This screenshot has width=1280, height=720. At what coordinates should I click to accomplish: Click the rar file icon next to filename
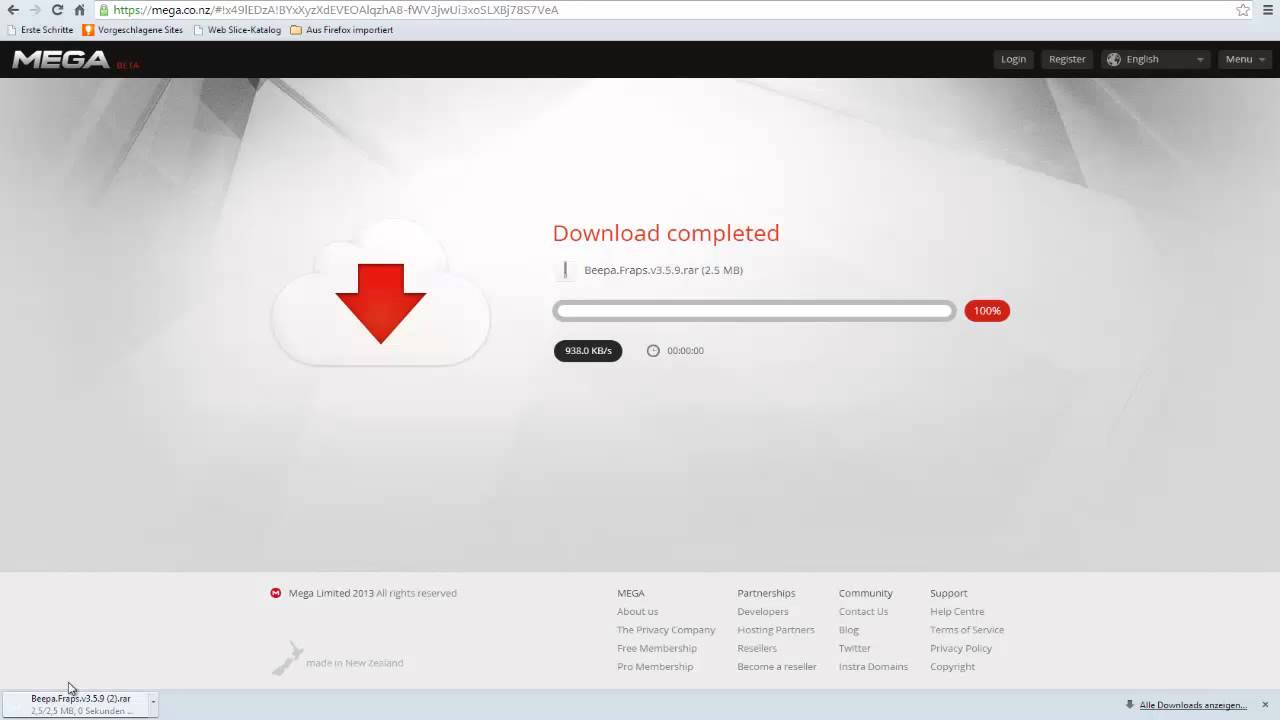coord(565,270)
